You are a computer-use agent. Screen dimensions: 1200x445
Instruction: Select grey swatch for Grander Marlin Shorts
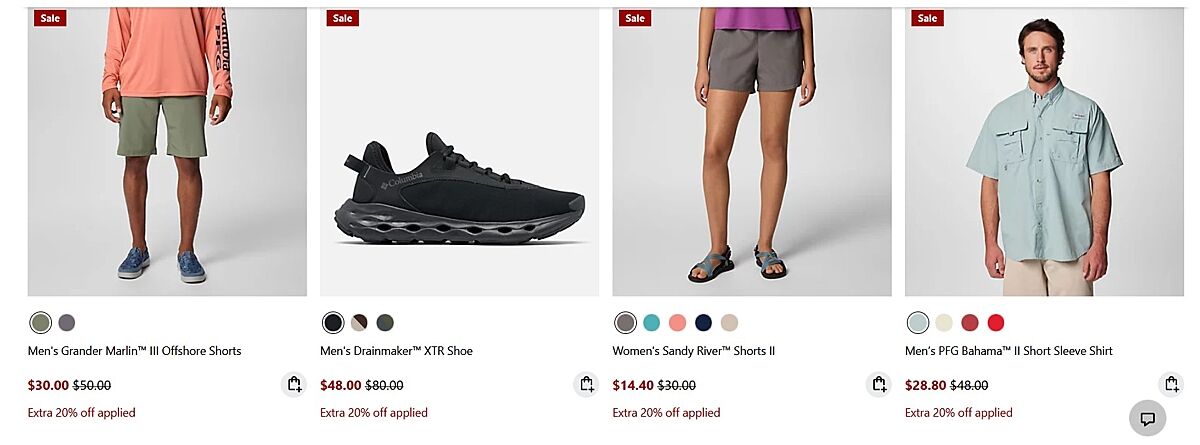point(67,322)
